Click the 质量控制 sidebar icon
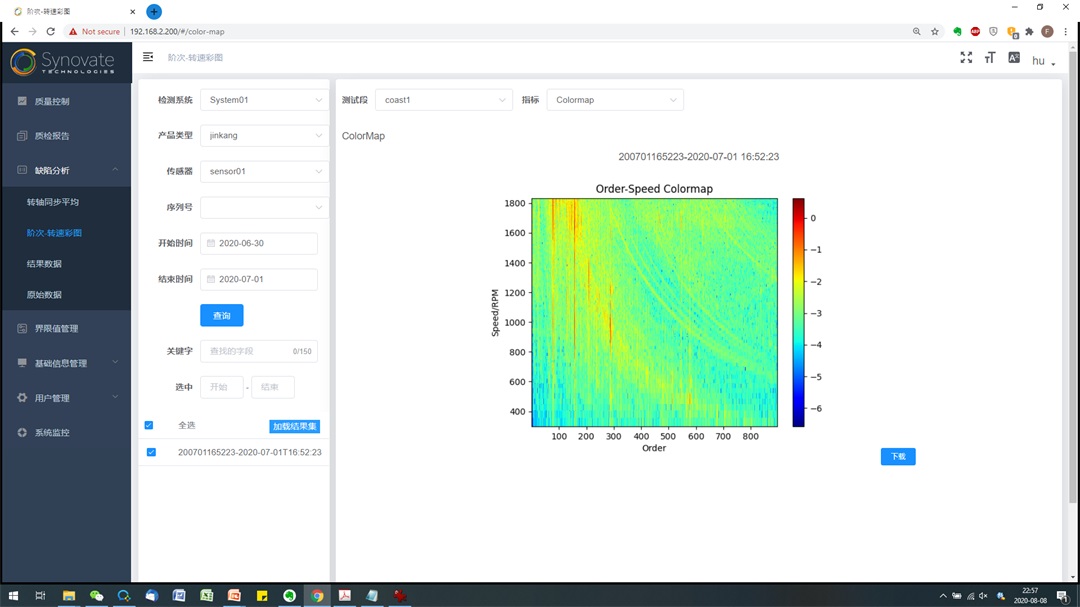 [23, 101]
